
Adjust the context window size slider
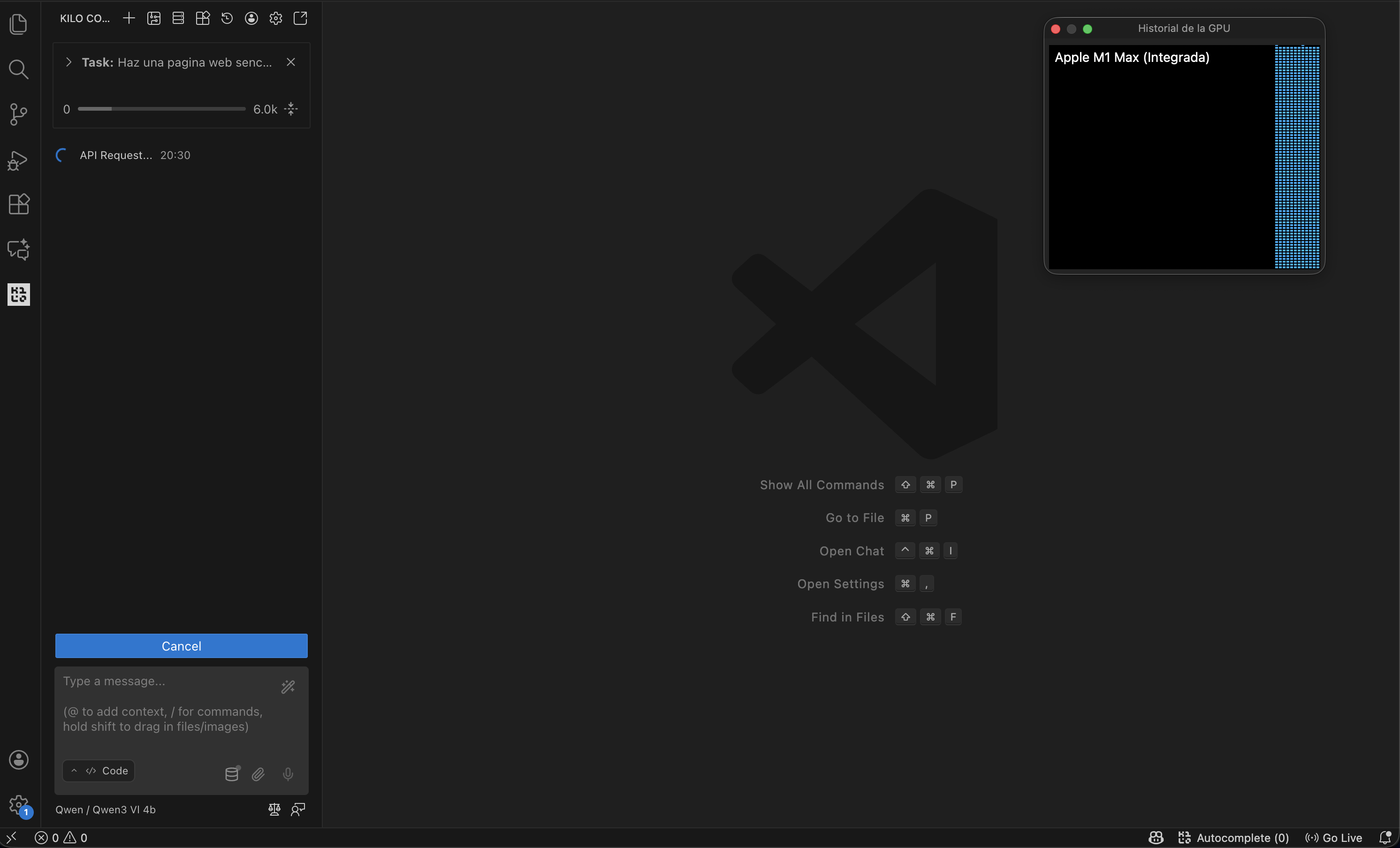point(160,109)
